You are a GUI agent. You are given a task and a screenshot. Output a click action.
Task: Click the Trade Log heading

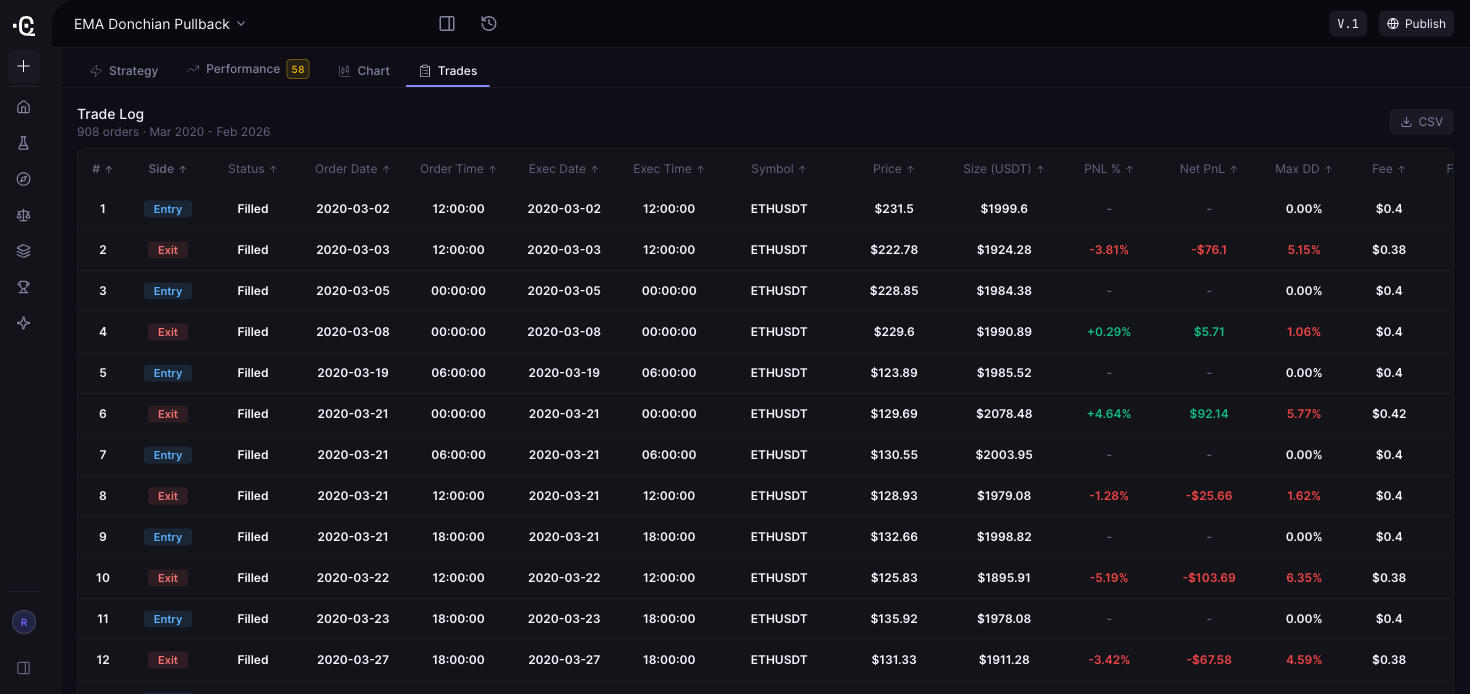110,114
